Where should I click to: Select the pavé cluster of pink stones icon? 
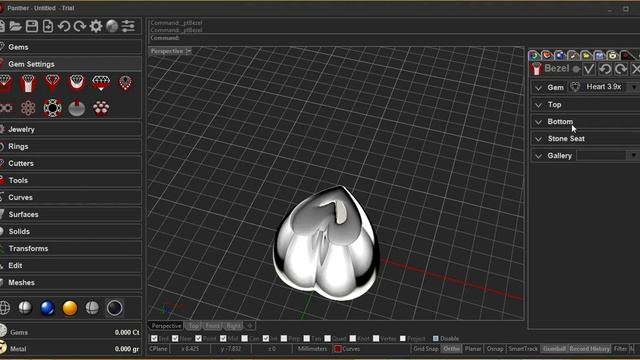(x=101, y=108)
